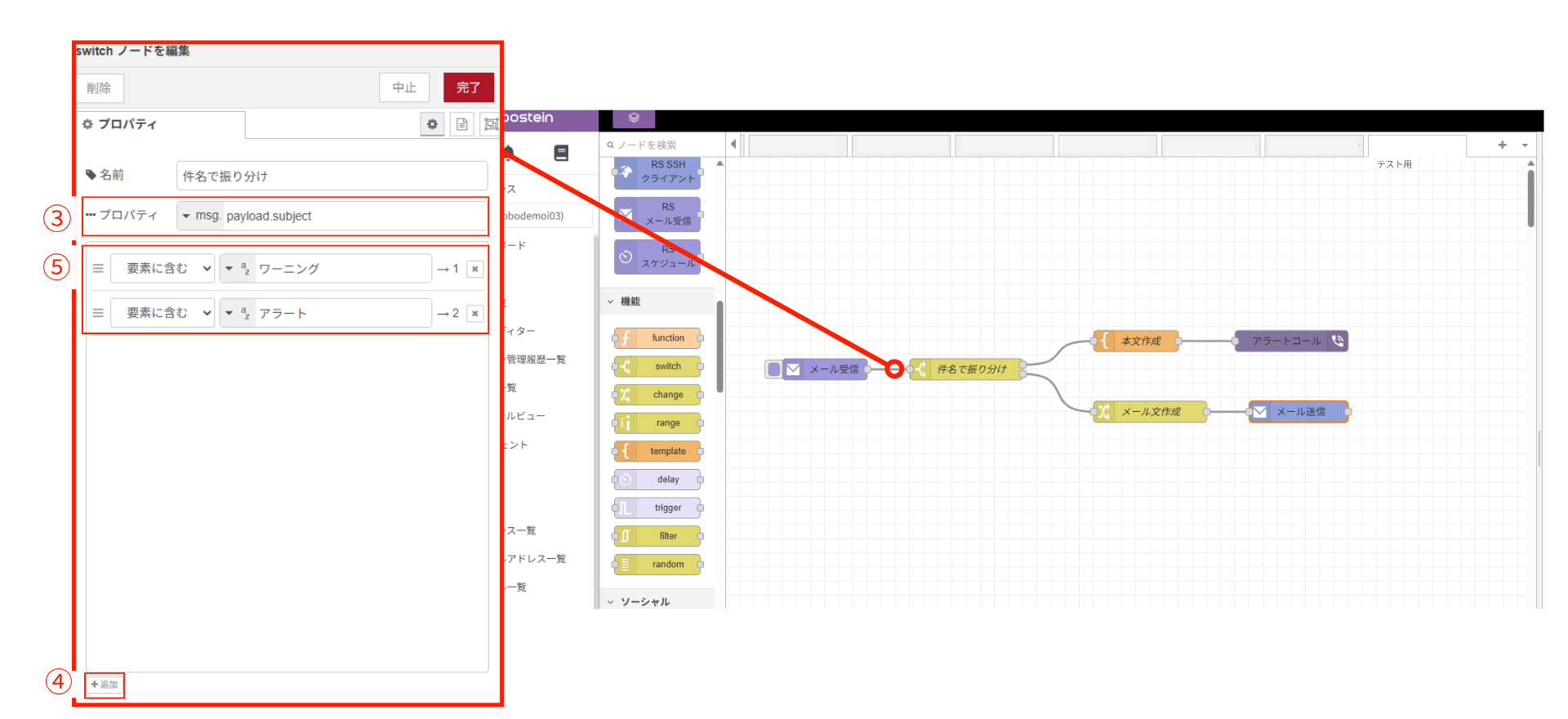Click the アラートコール node on canvas
1568x719 pixels.
pyautogui.click(x=1290, y=341)
